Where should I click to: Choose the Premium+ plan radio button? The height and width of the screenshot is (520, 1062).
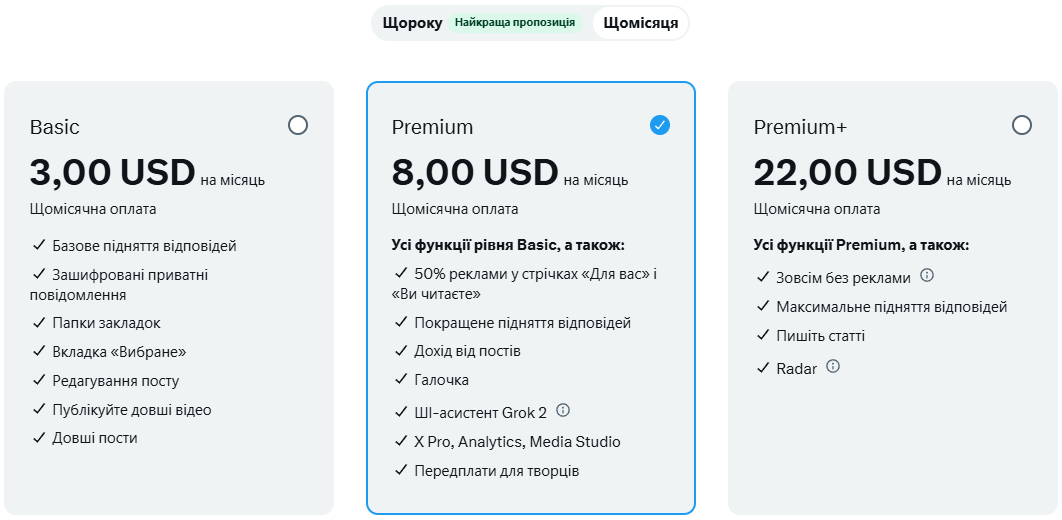coord(1021,125)
